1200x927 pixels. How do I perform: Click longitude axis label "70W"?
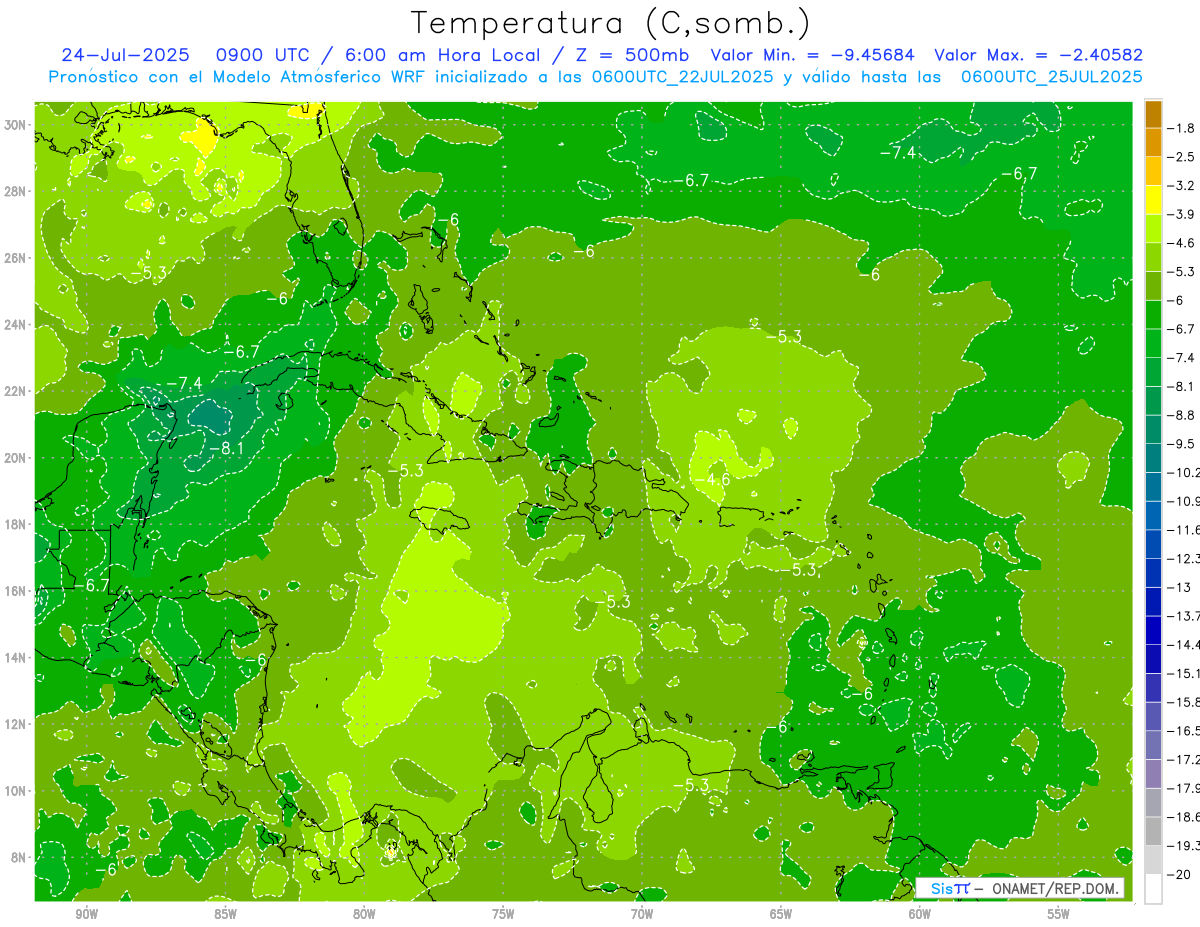(x=642, y=914)
